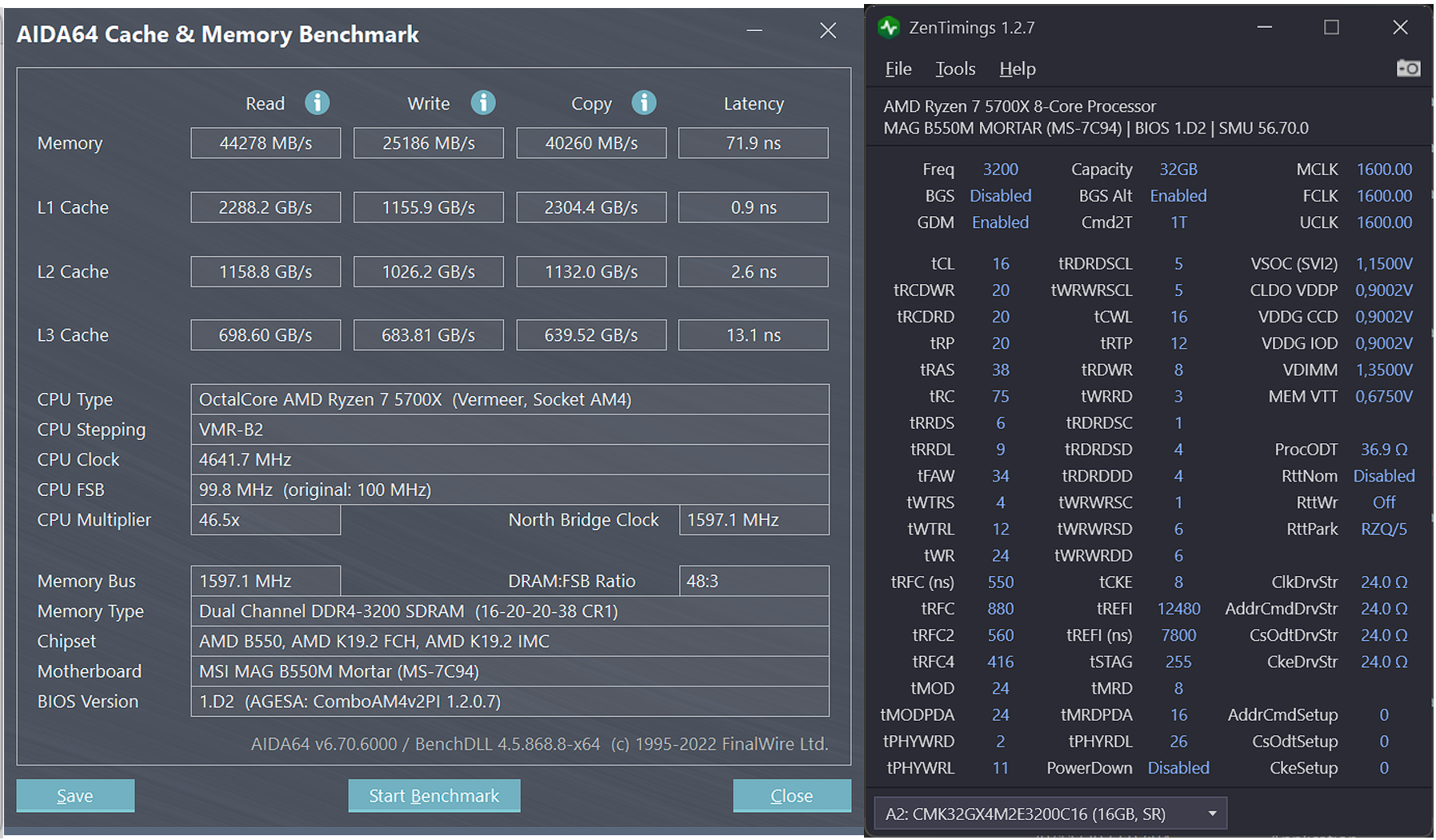Close the AIDA64 window using the X

(x=828, y=31)
